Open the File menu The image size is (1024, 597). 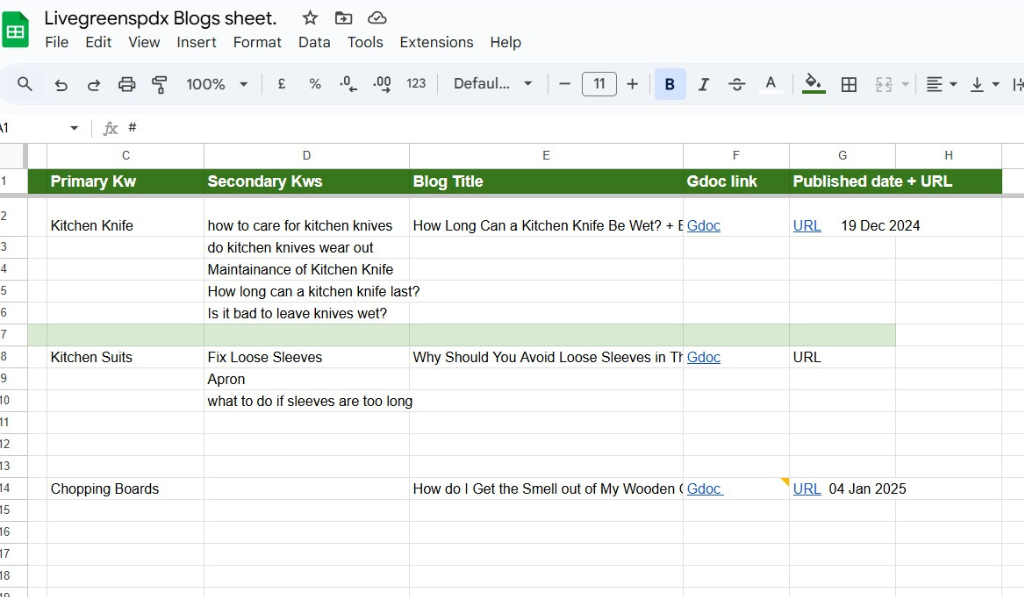click(x=57, y=42)
